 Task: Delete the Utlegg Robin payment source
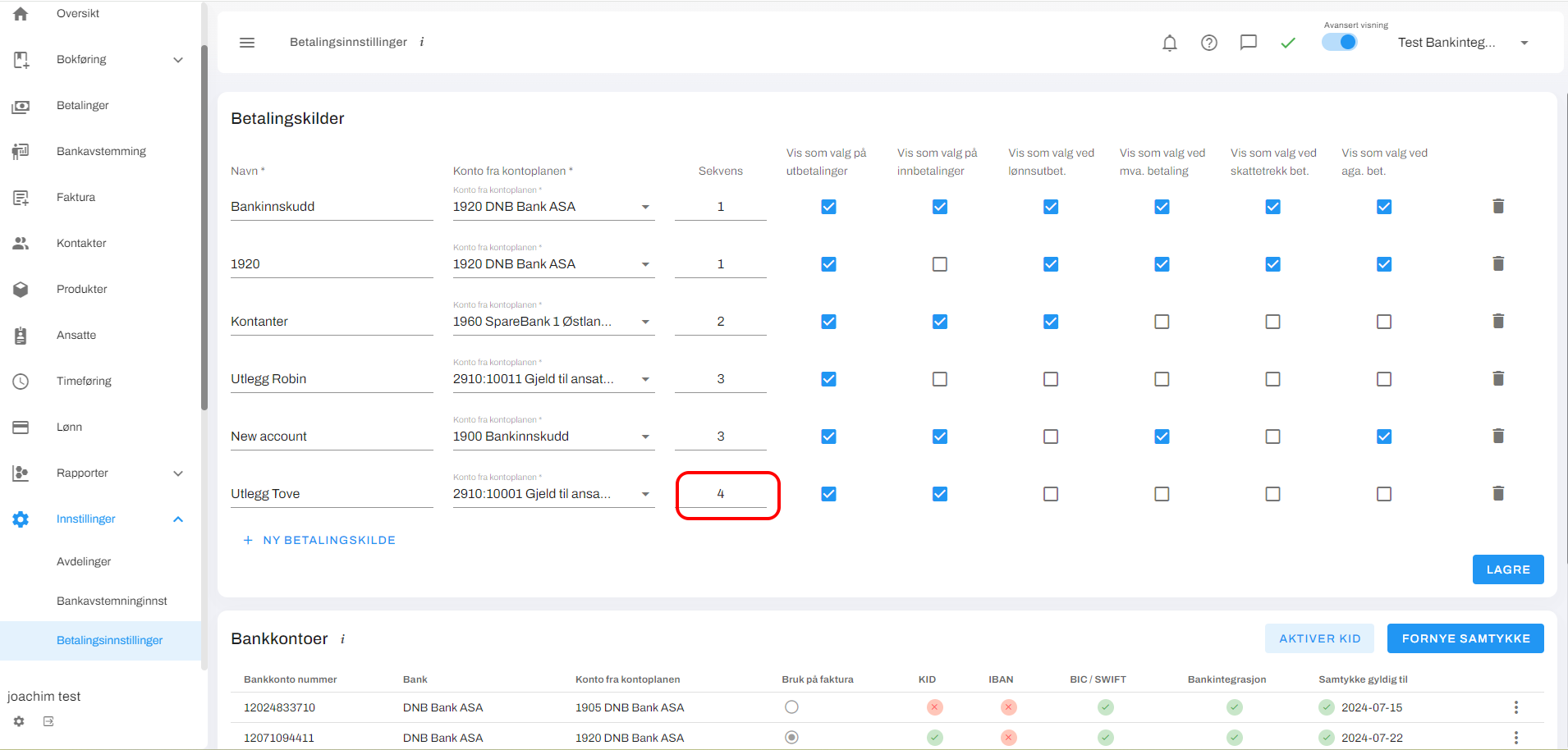[1498, 378]
